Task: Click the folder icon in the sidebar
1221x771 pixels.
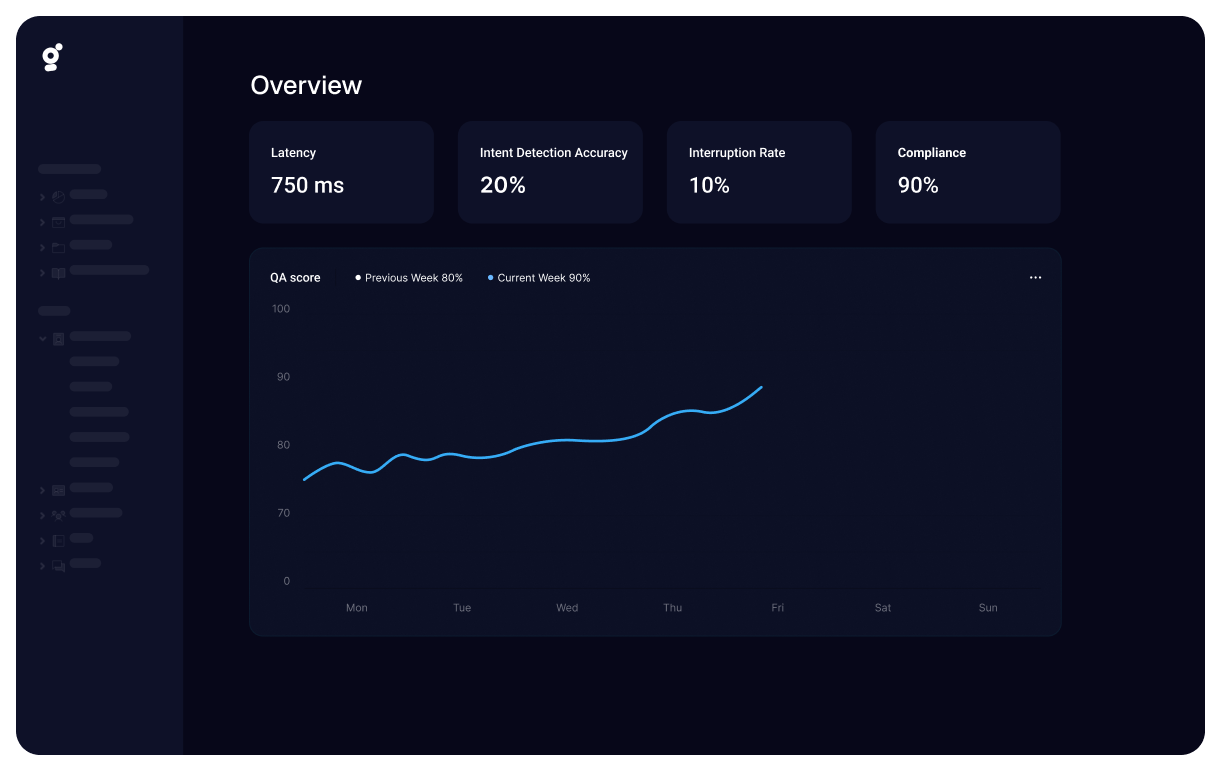Action: pyautogui.click(x=57, y=245)
